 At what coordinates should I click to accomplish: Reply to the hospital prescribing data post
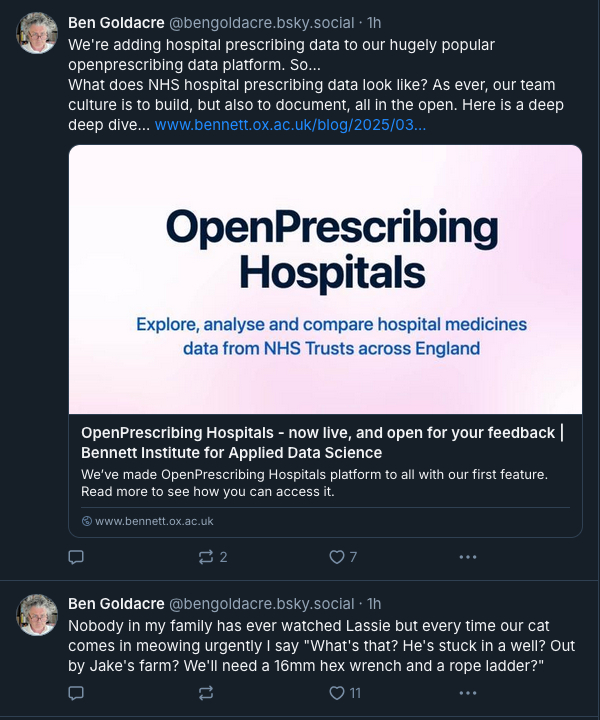(x=76, y=557)
